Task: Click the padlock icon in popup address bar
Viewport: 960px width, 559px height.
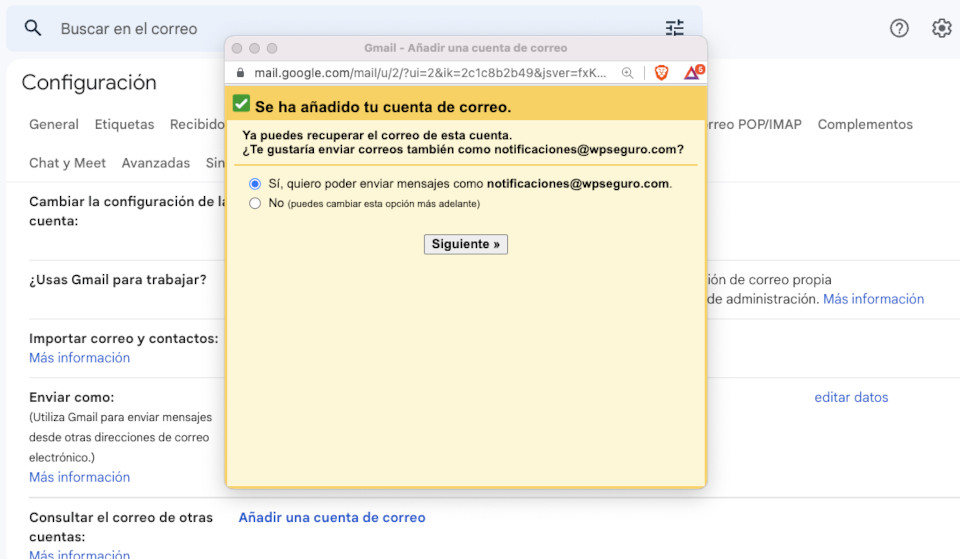Action: [x=240, y=73]
